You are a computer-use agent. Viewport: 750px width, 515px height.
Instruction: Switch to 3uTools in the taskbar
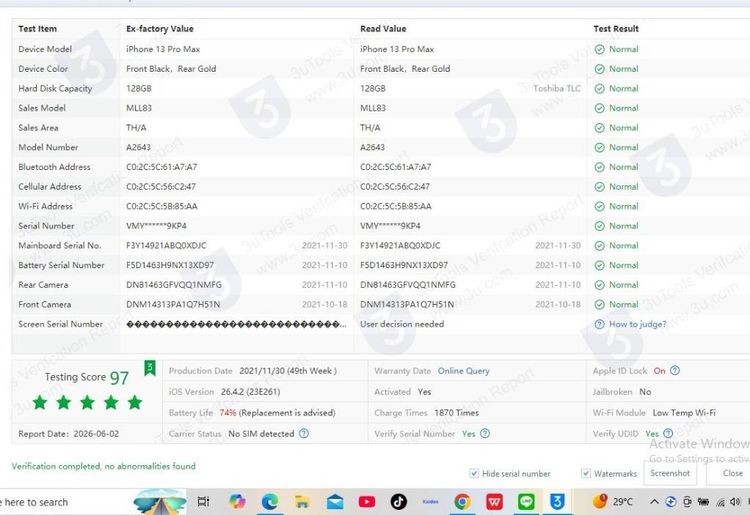557,502
